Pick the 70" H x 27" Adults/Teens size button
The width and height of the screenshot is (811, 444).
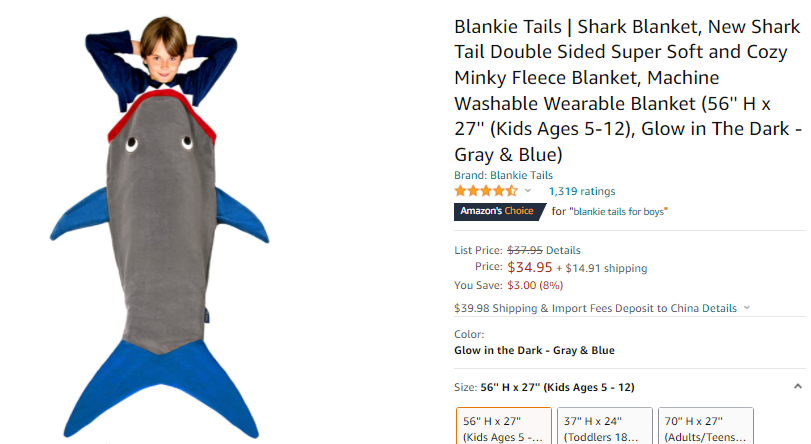[x=706, y=428]
